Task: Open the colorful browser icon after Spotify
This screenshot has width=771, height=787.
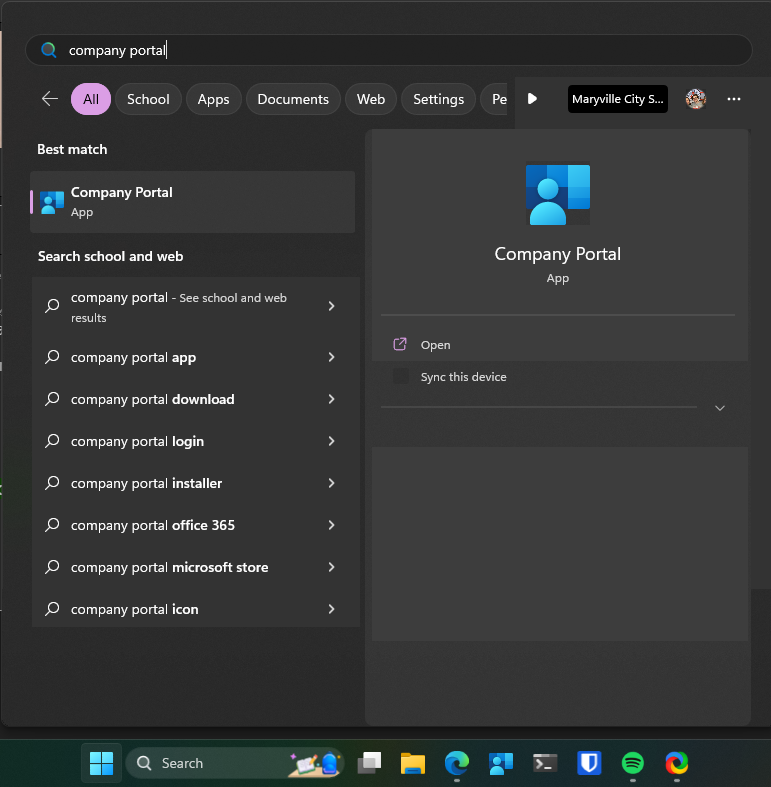Action: tap(677, 763)
